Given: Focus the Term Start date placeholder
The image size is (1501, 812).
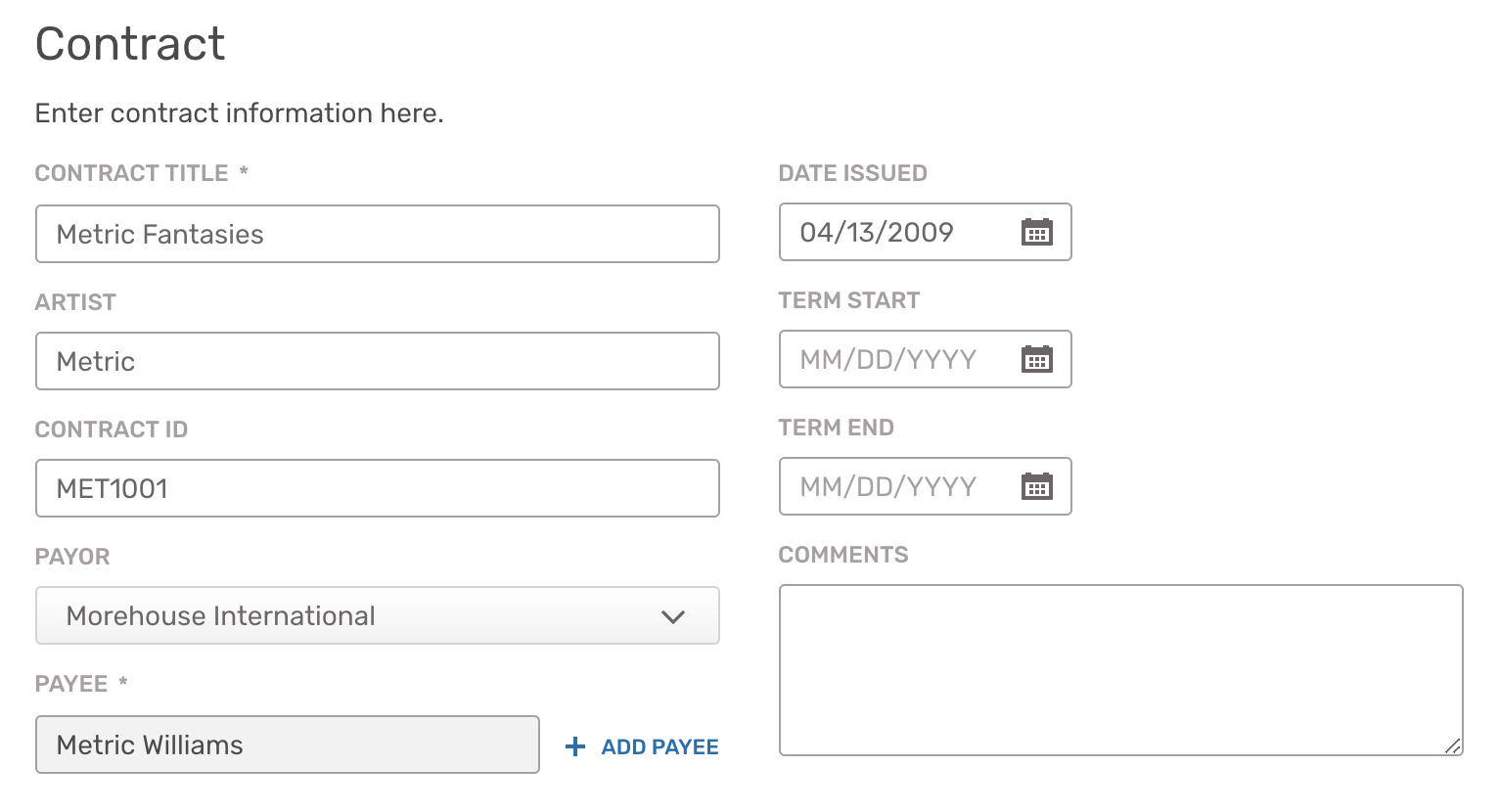Looking at the screenshot, I should point(888,359).
